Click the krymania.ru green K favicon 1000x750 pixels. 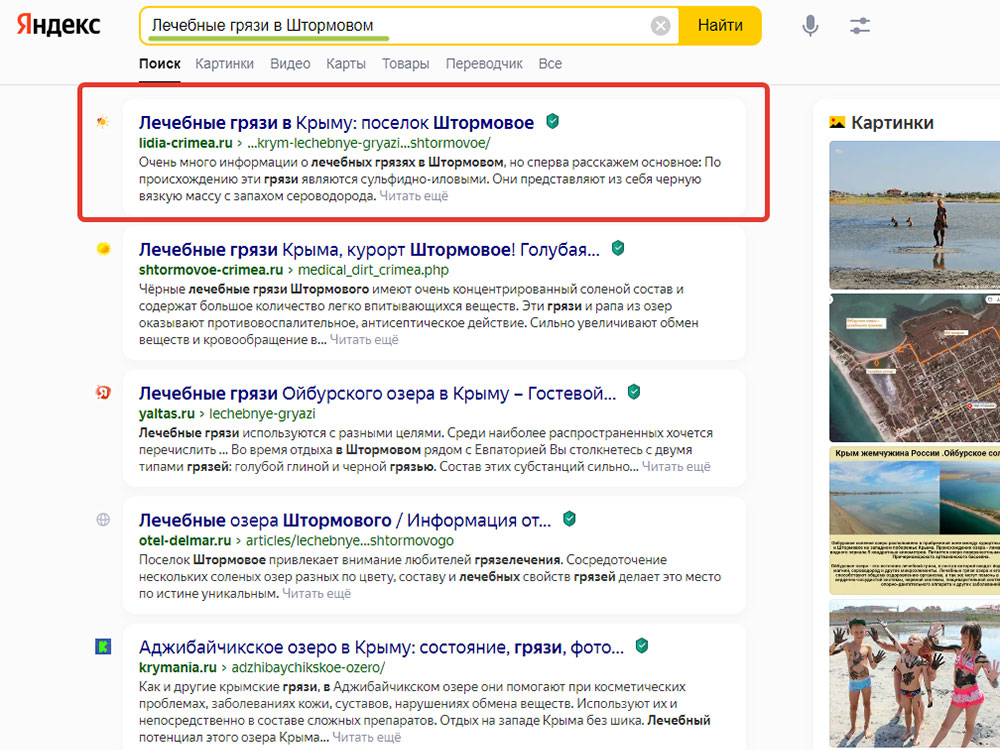[103, 646]
